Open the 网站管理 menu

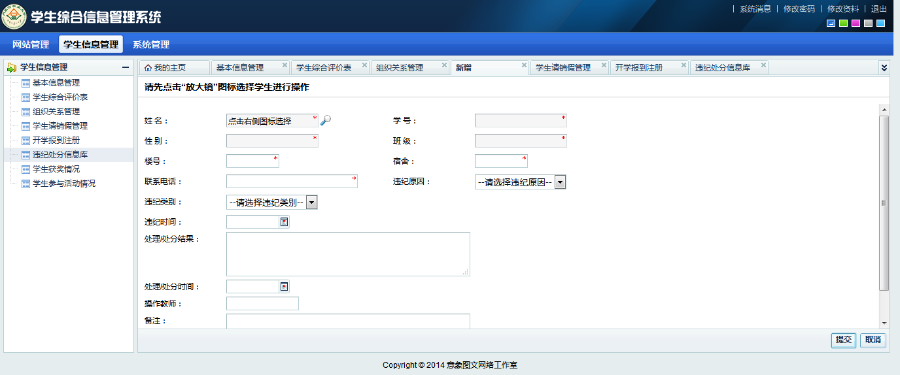tap(30, 44)
